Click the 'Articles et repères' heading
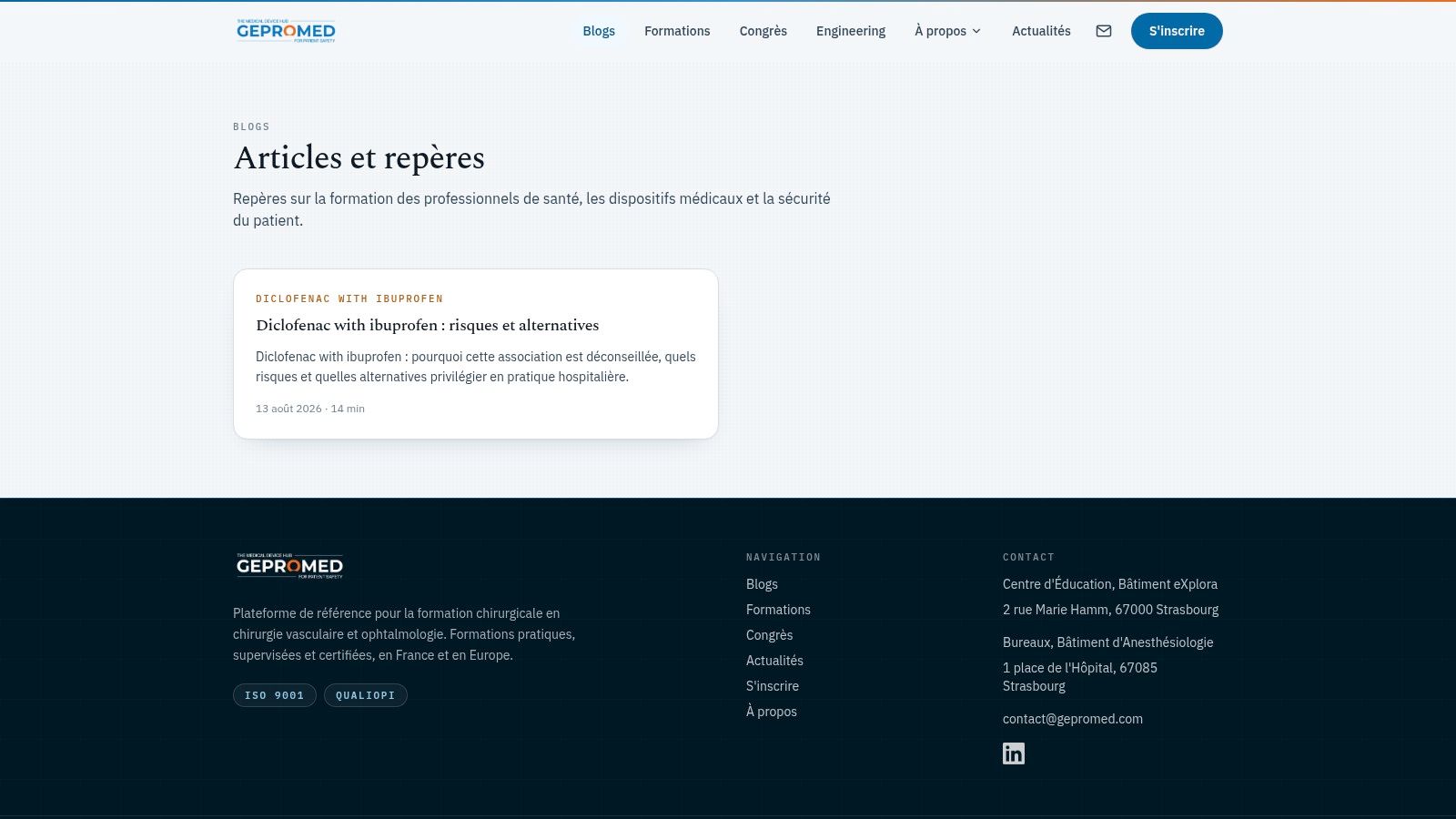Screen dimensions: 1456x819 tap(359, 157)
